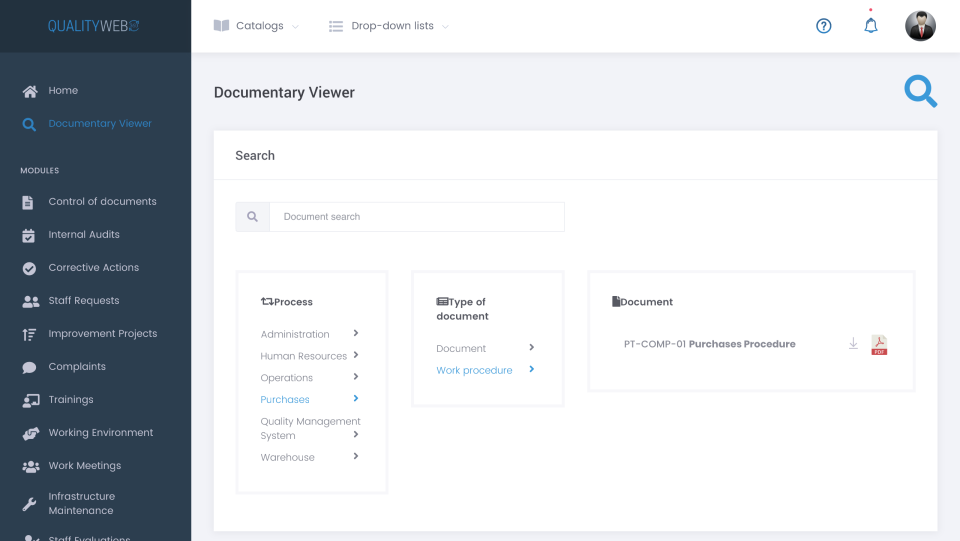Click the Improvement Projects sidebar icon

click(29, 334)
